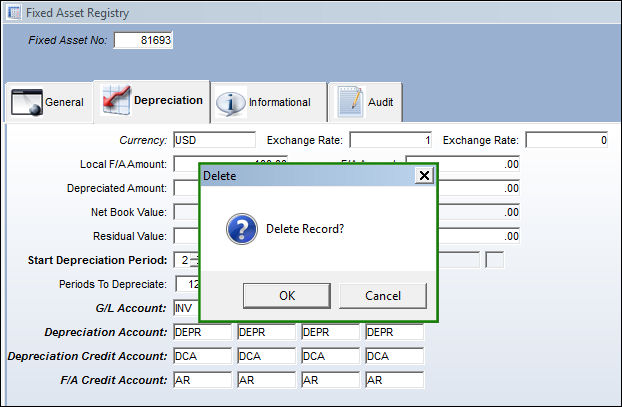
Task: Click the first Depreciation Account DEPR field
Action: click(x=203, y=332)
